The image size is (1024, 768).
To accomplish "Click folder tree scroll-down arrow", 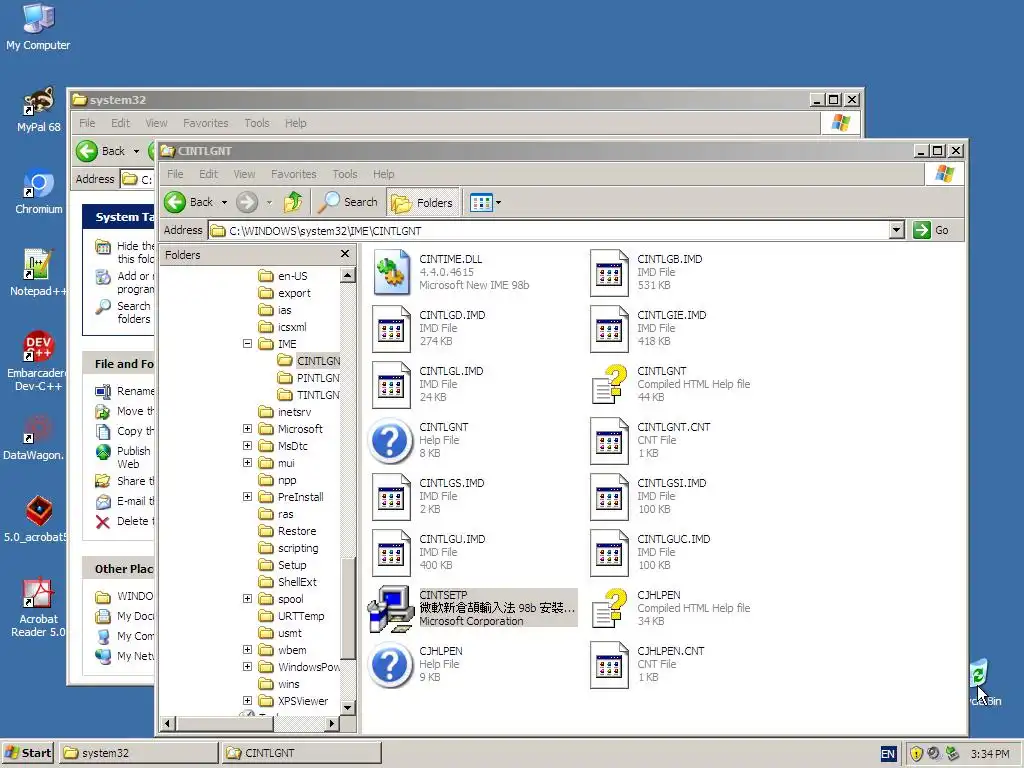I will (348, 708).
